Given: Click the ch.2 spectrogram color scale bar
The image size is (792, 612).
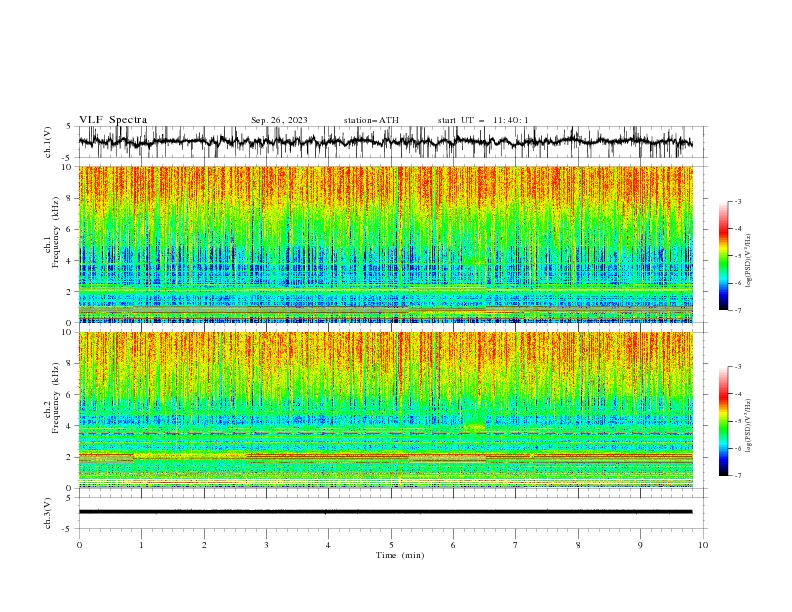Looking at the screenshot, I should [x=724, y=421].
